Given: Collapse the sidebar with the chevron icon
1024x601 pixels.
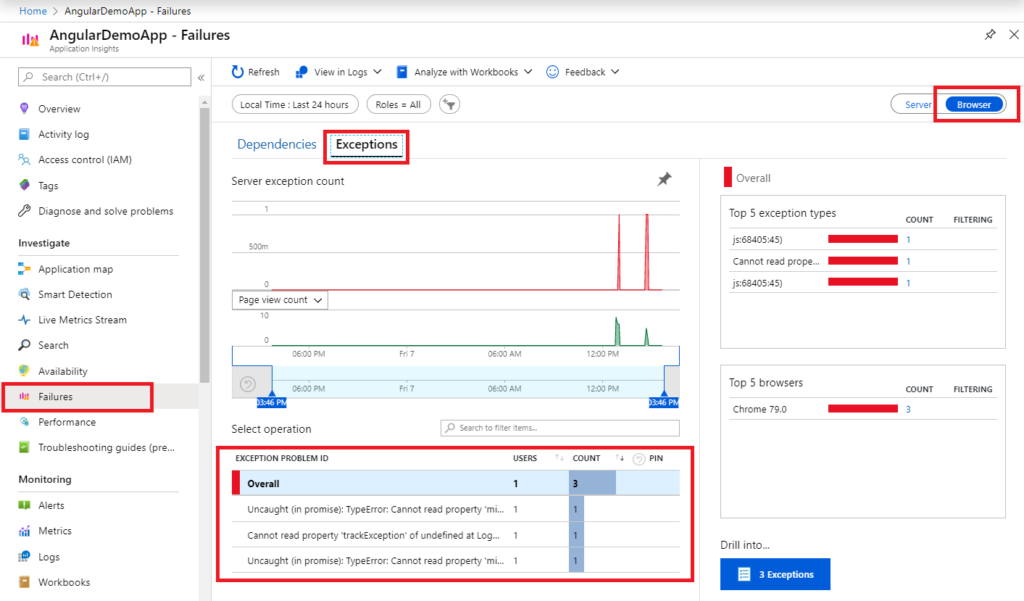Looking at the screenshot, I should 201,77.
